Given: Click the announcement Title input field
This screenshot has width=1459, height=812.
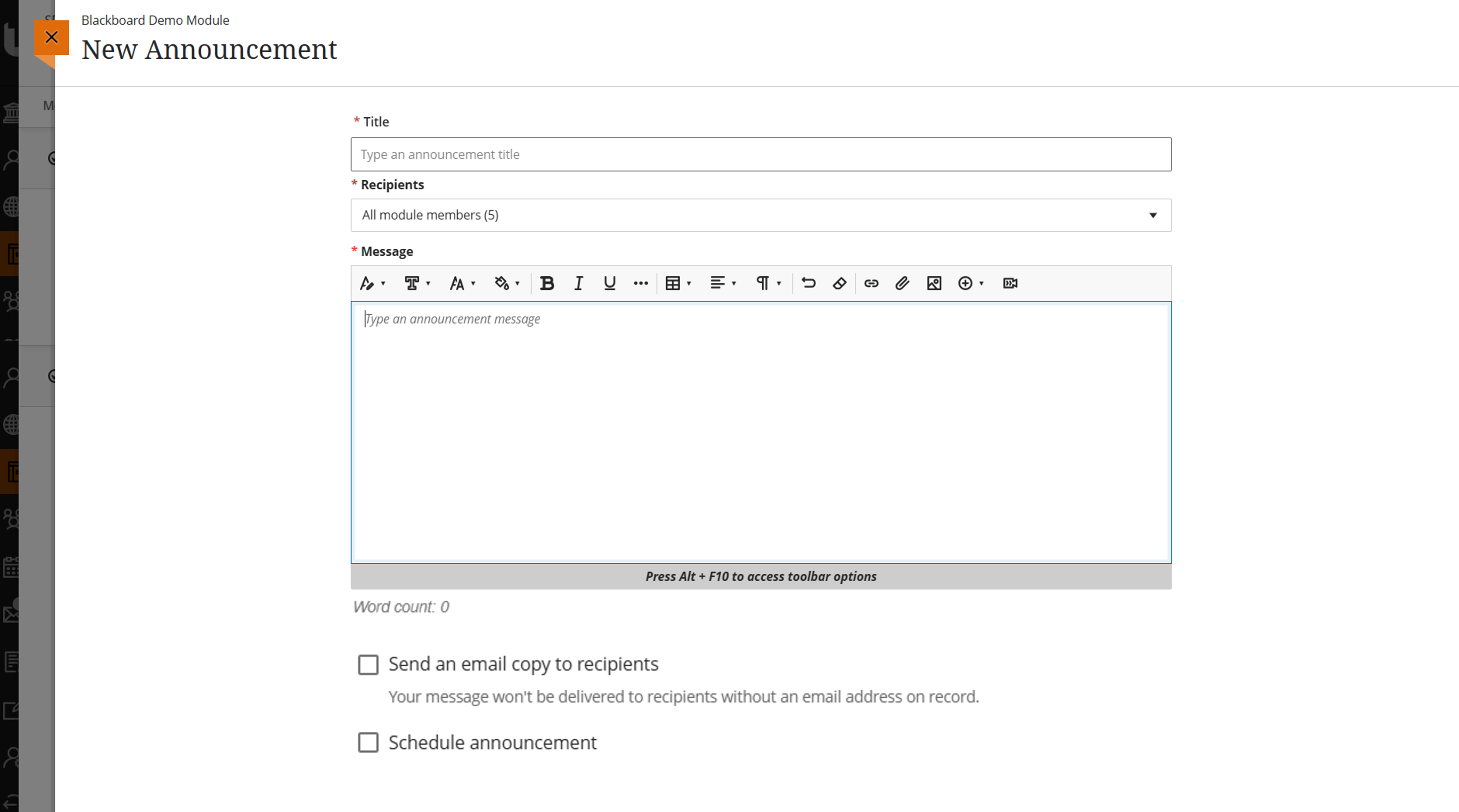Looking at the screenshot, I should click(x=761, y=154).
